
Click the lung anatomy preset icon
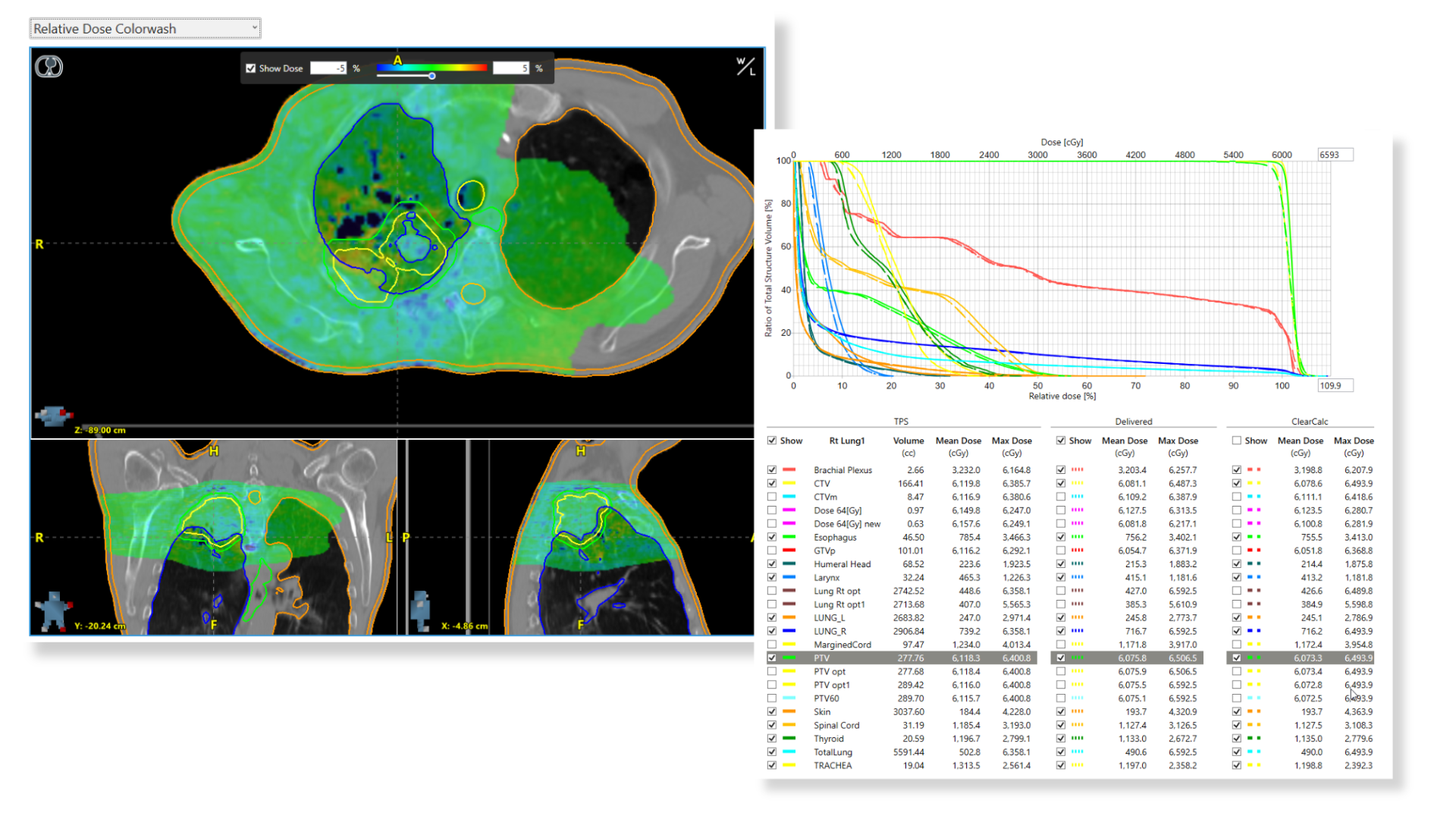[49, 67]
